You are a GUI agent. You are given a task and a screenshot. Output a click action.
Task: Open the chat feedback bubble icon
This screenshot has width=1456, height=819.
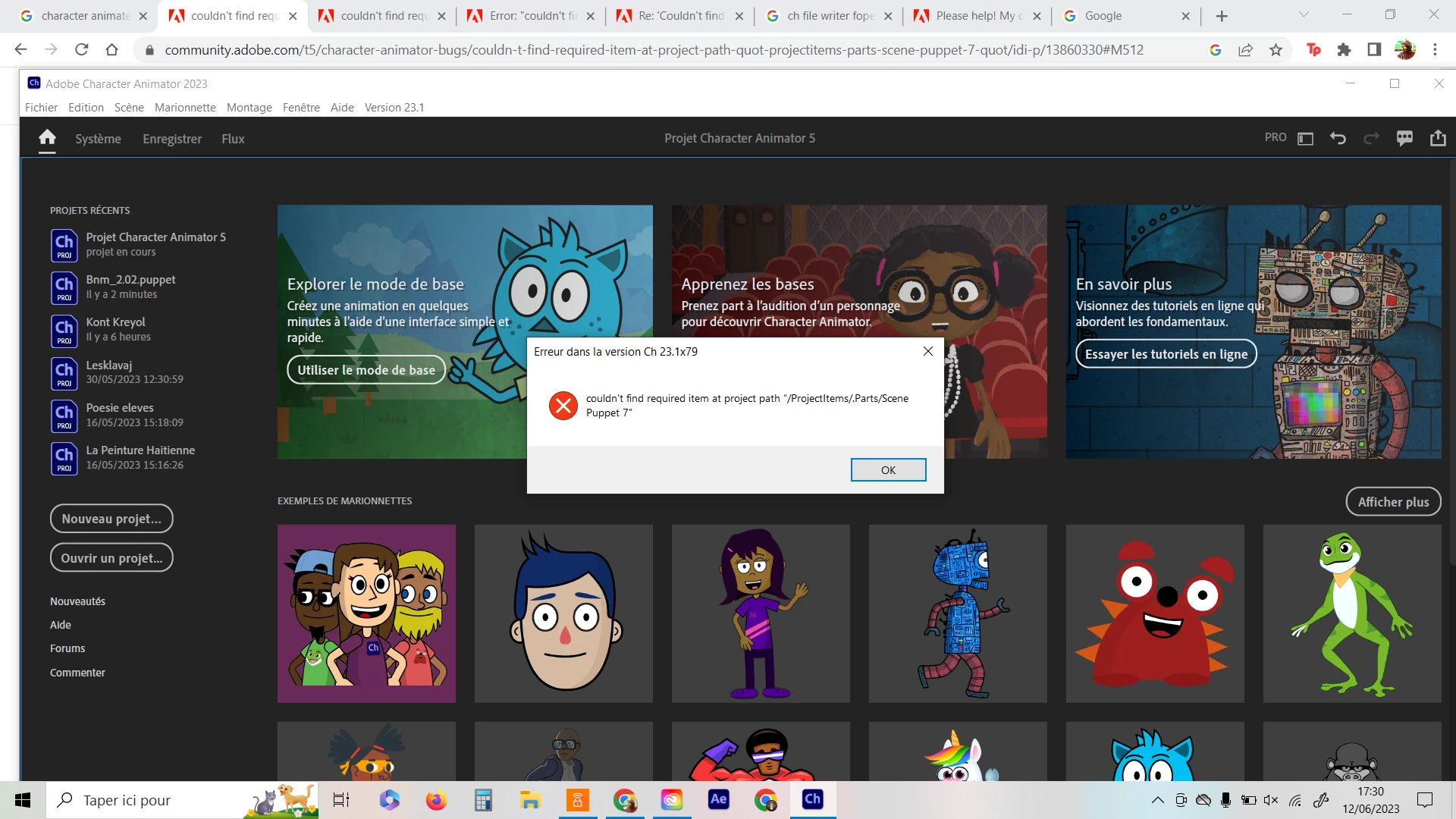click(1404, 138)
